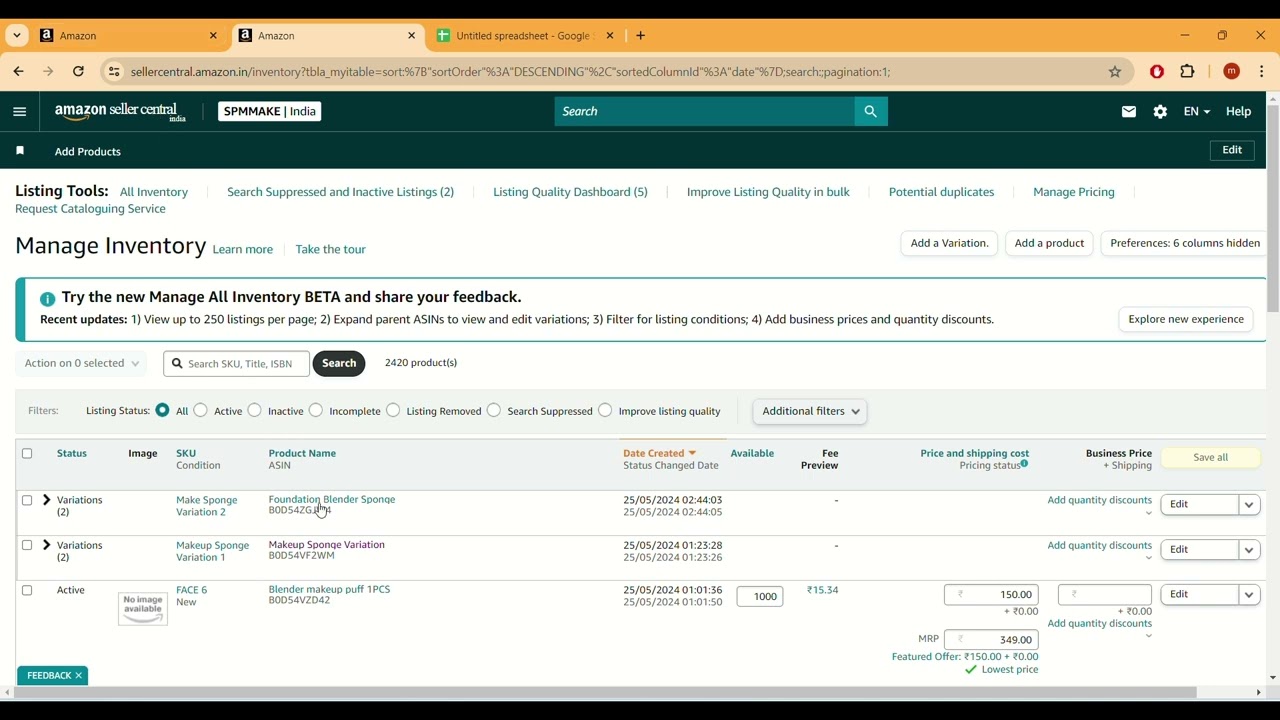
Task: Open All Inventory listing tool
Action: [x=154, y=192]
